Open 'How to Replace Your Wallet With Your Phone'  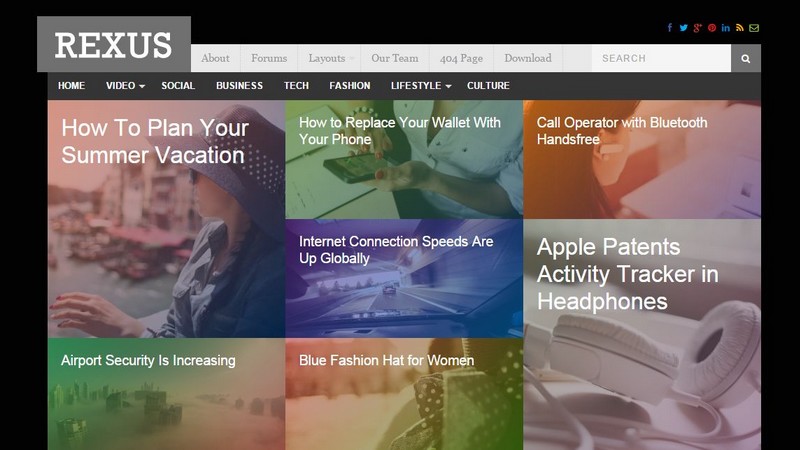(x=399, y=131)
